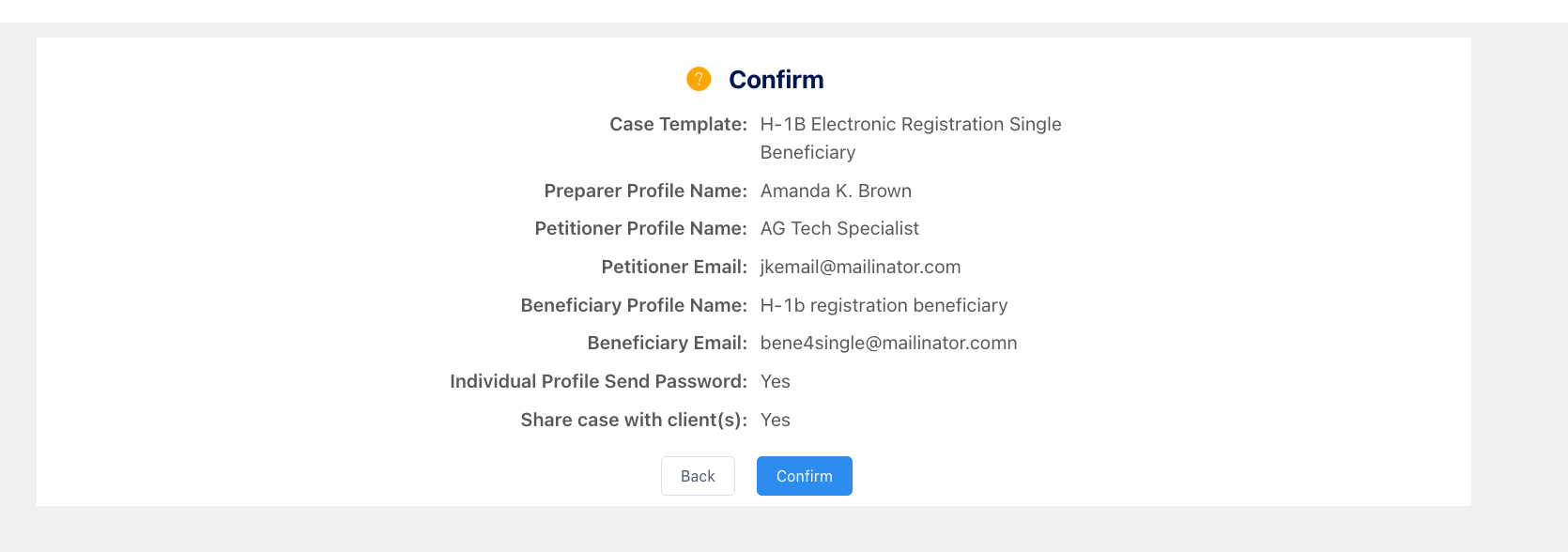Click Yes value for Share case with client(s)
The height and width of the screenshot is (552, 1568).
(x=776, y=420)
